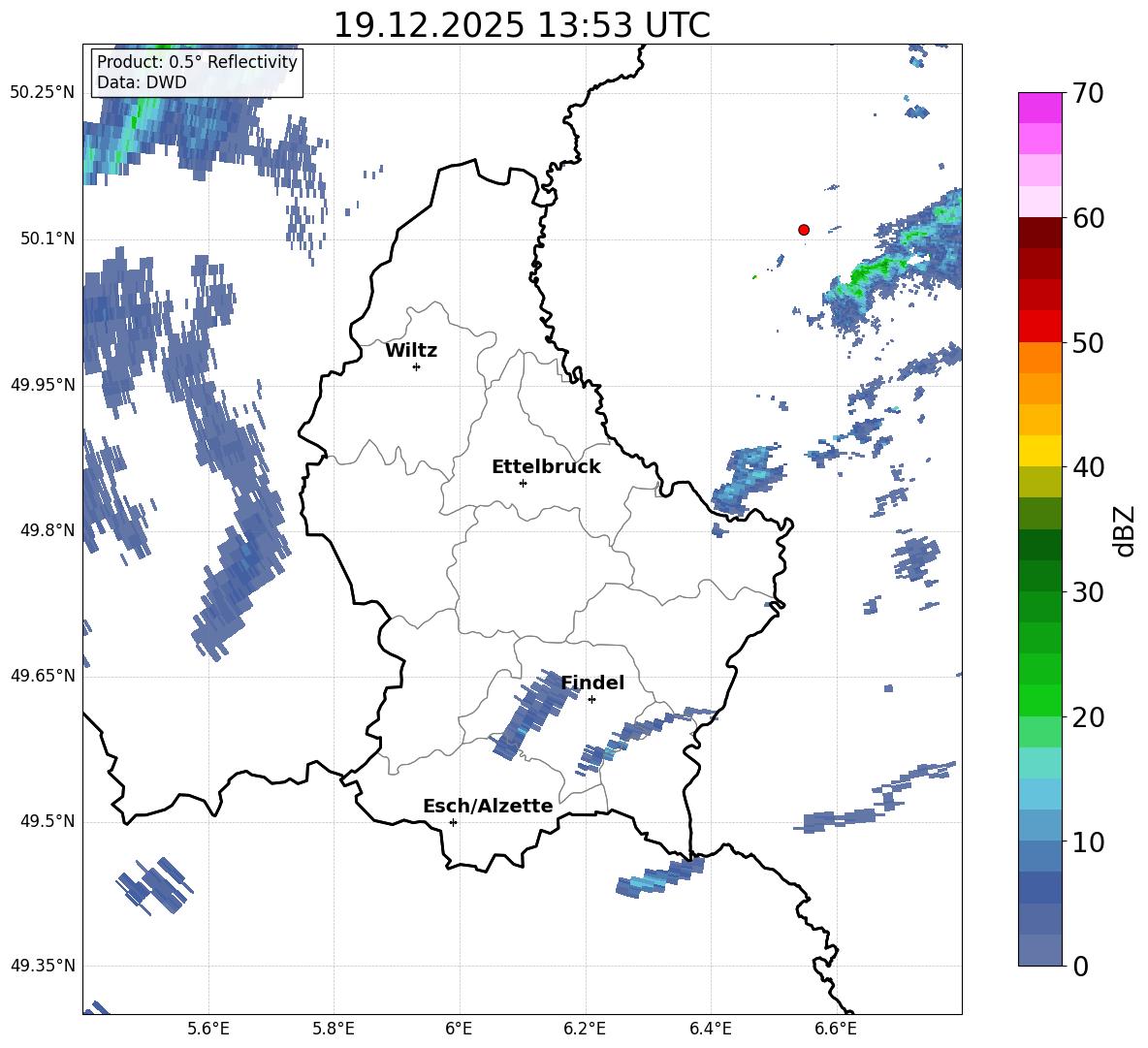1148x1048 pixels.
Task: Click the radar echo west of Findel
Action: 533,715
